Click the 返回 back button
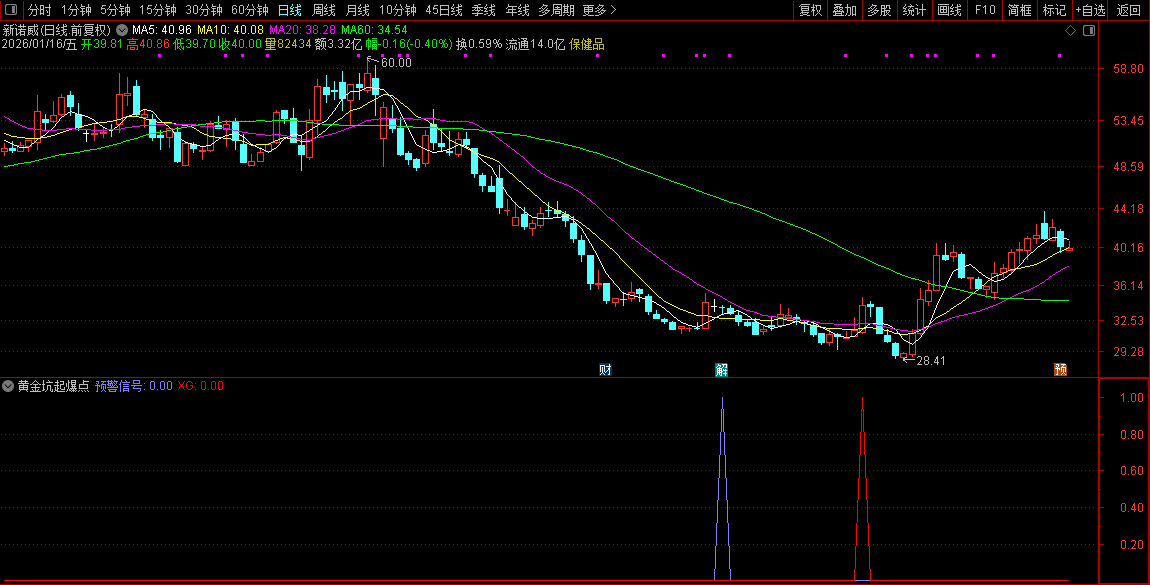 tap(1128, 10)
